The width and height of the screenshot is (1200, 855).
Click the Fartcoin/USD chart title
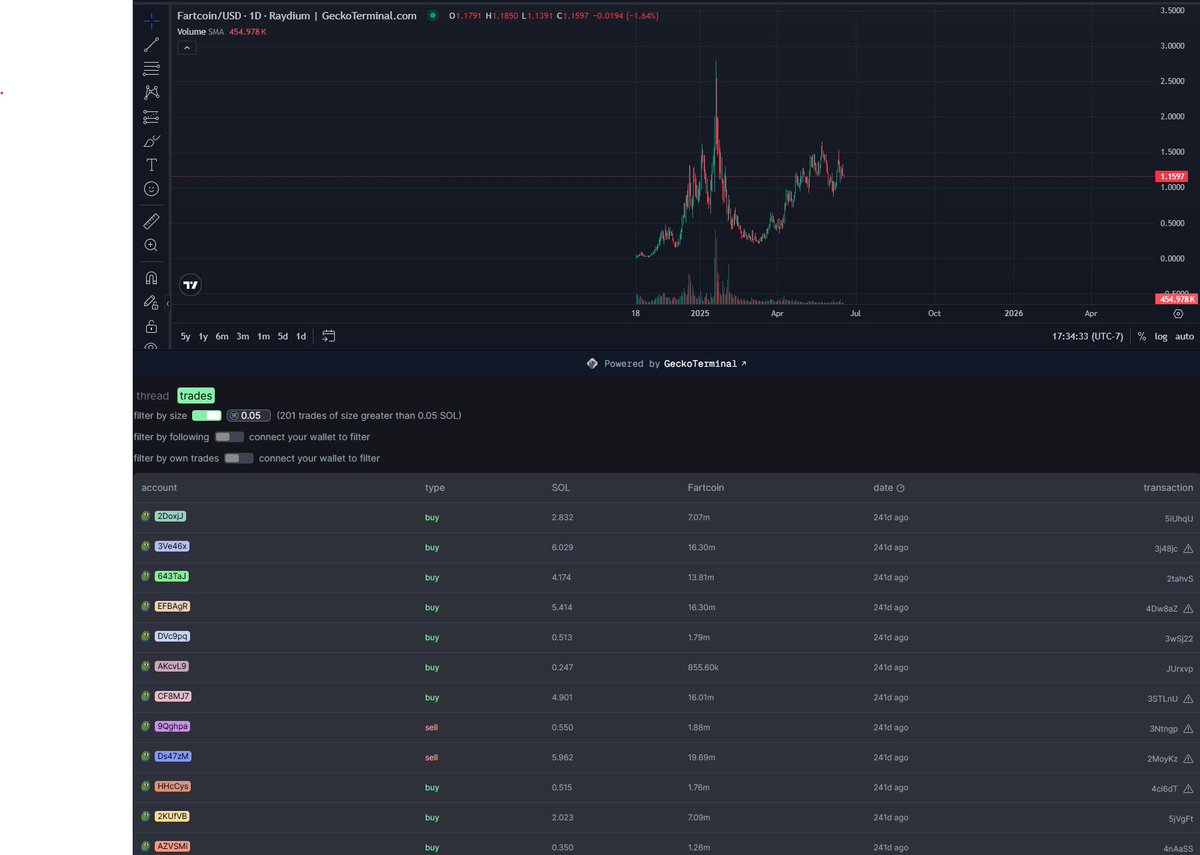click(297, 16)
